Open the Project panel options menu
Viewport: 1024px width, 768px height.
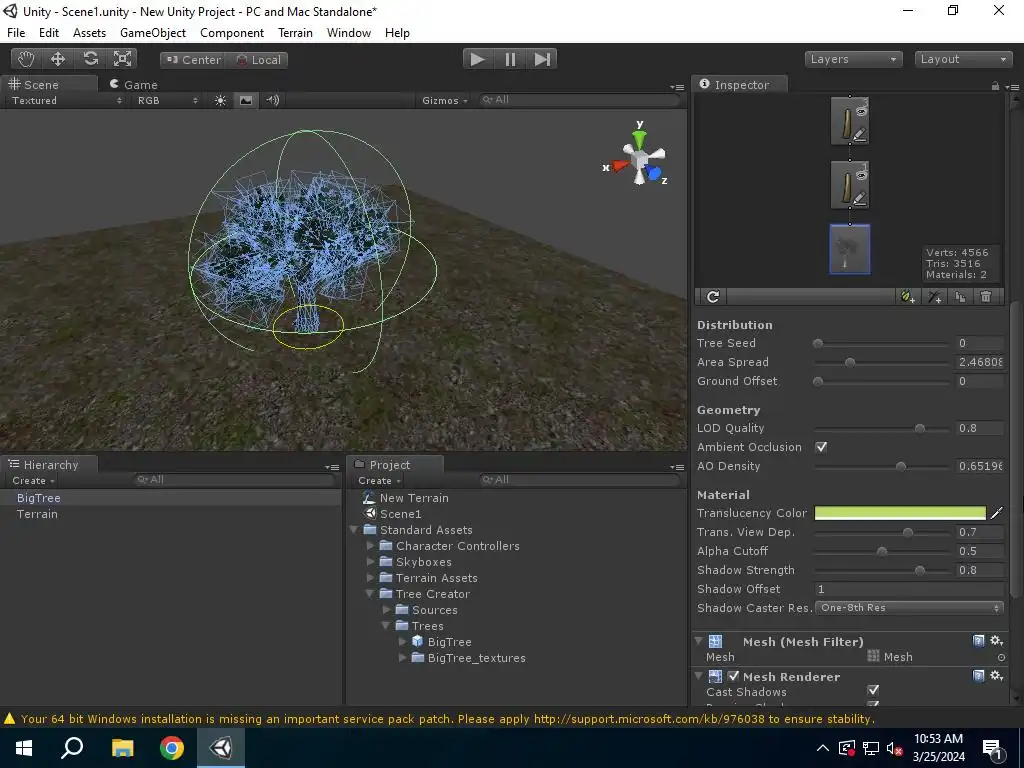click(677, 467)
